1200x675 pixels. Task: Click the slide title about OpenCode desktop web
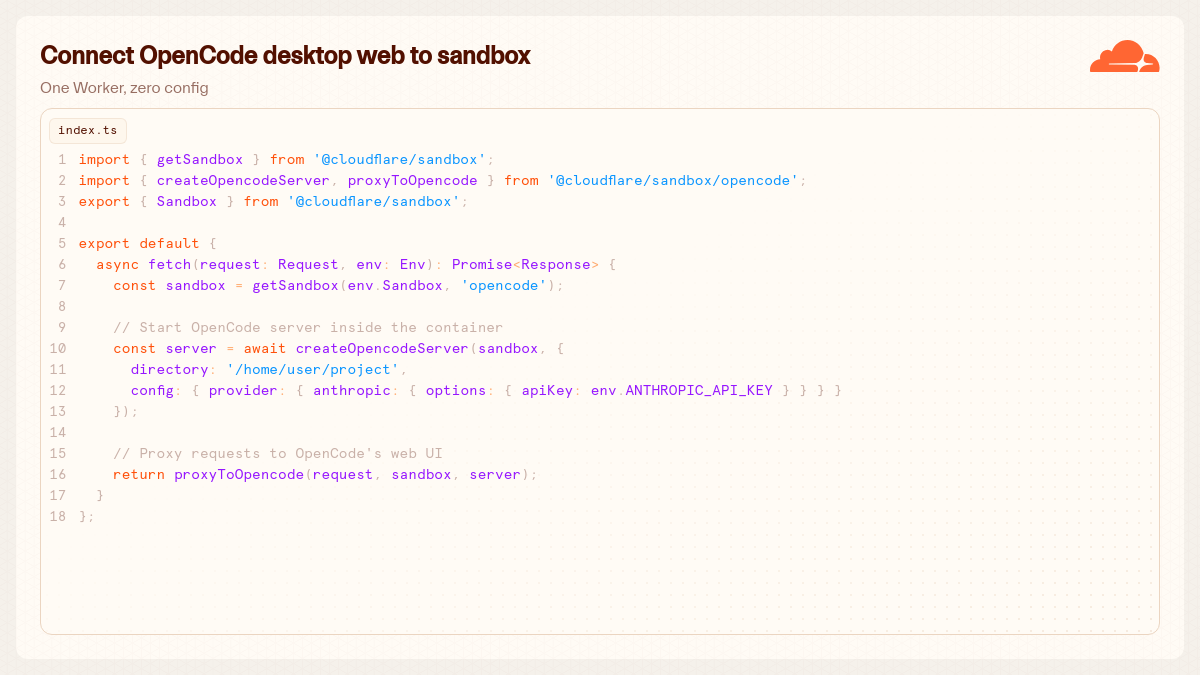tap(285, 55)
